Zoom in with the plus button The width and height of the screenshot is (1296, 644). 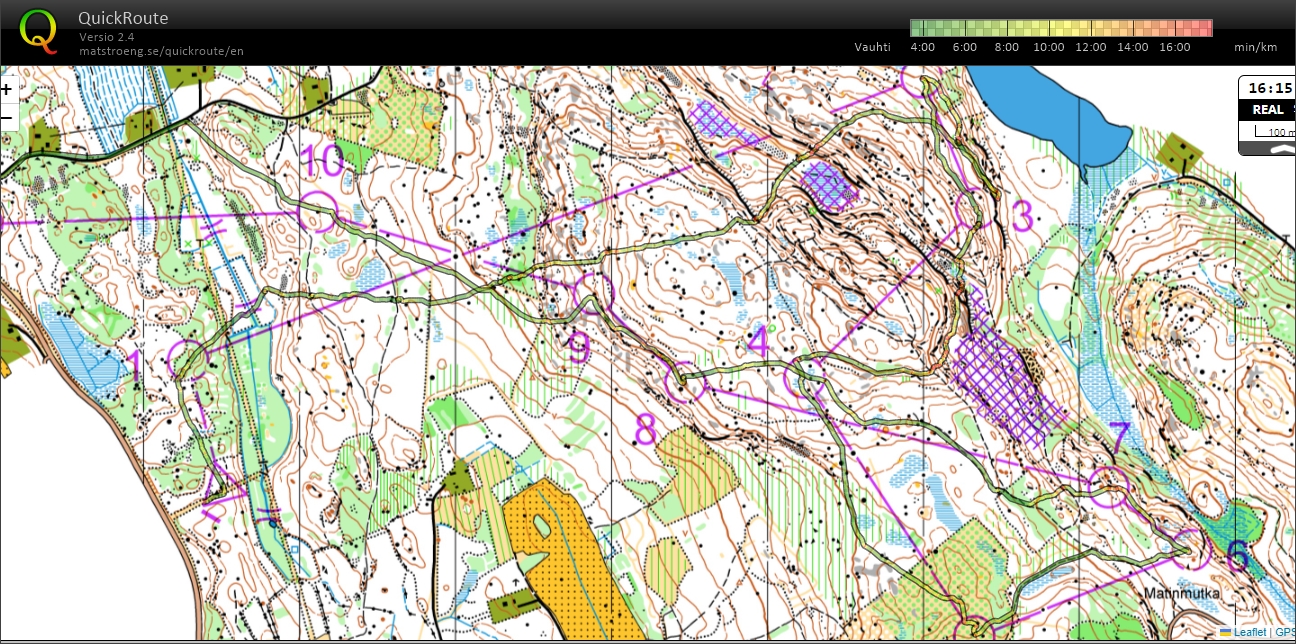pos(6,89)
